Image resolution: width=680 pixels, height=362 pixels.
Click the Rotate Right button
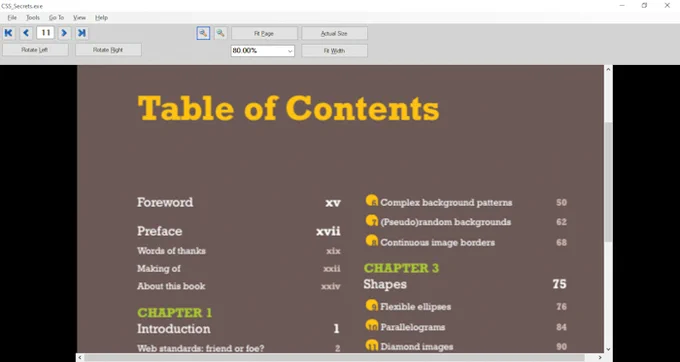[108, 50]
